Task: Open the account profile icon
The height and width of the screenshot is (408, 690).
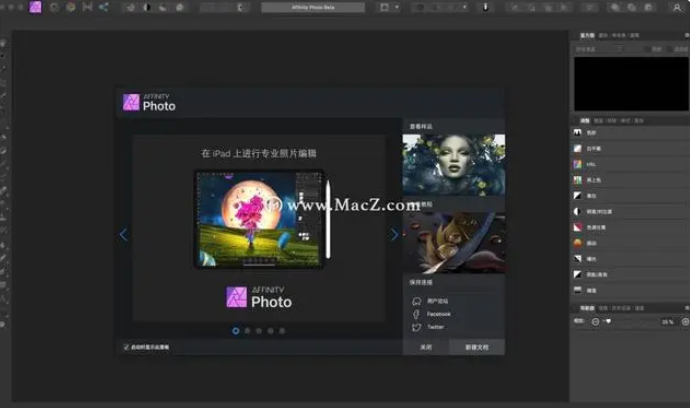Action: tap(677, 7)
